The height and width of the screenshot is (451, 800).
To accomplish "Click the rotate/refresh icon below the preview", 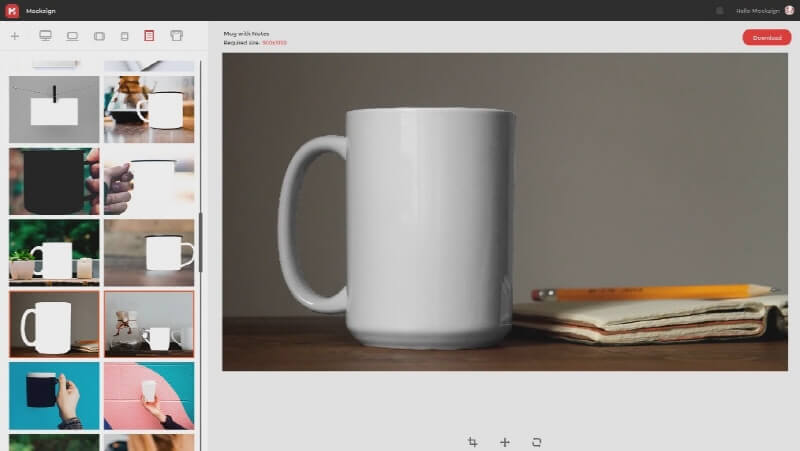I will 536,442.
